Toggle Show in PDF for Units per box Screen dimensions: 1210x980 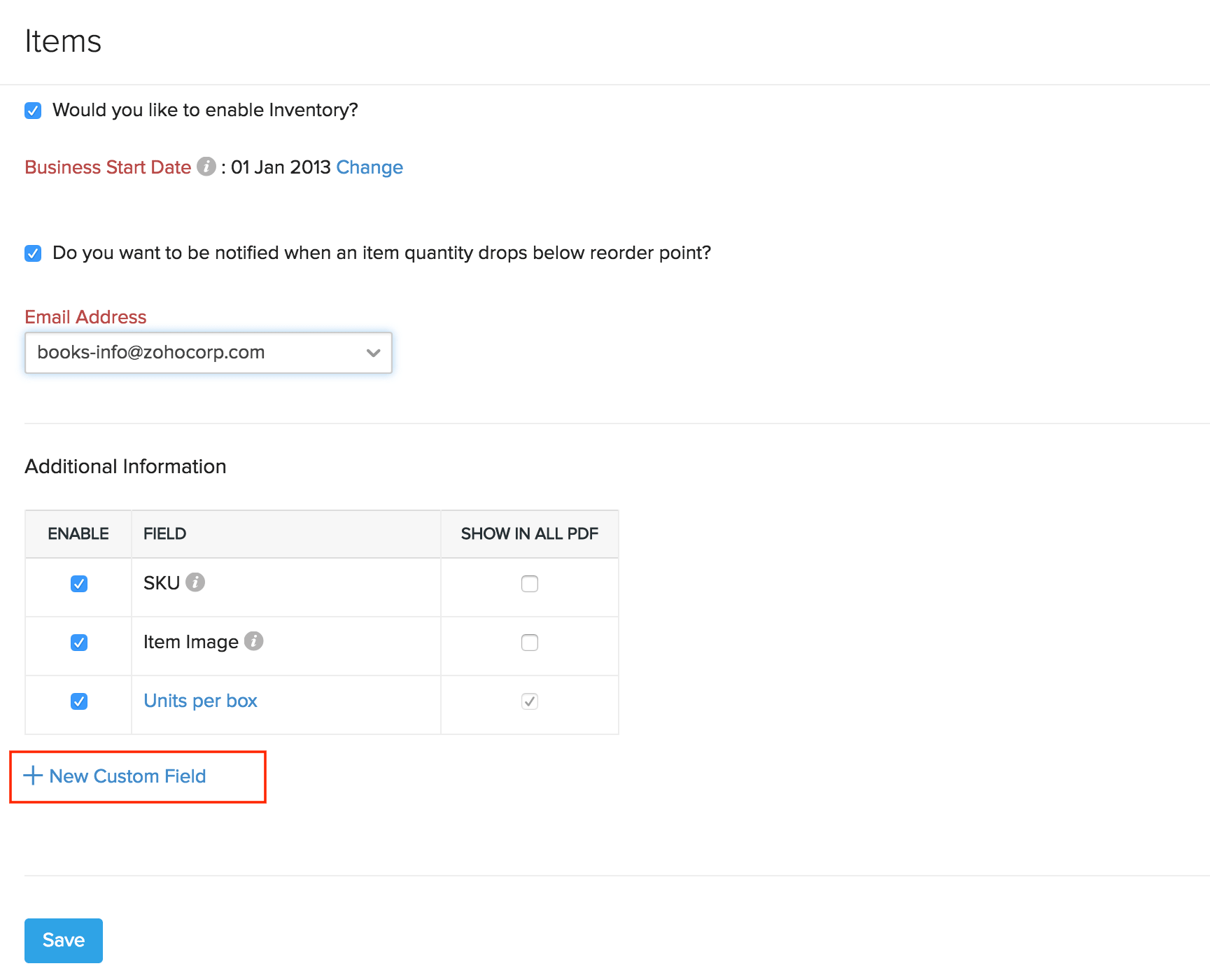pyautogui.click(x=530, y=701)
